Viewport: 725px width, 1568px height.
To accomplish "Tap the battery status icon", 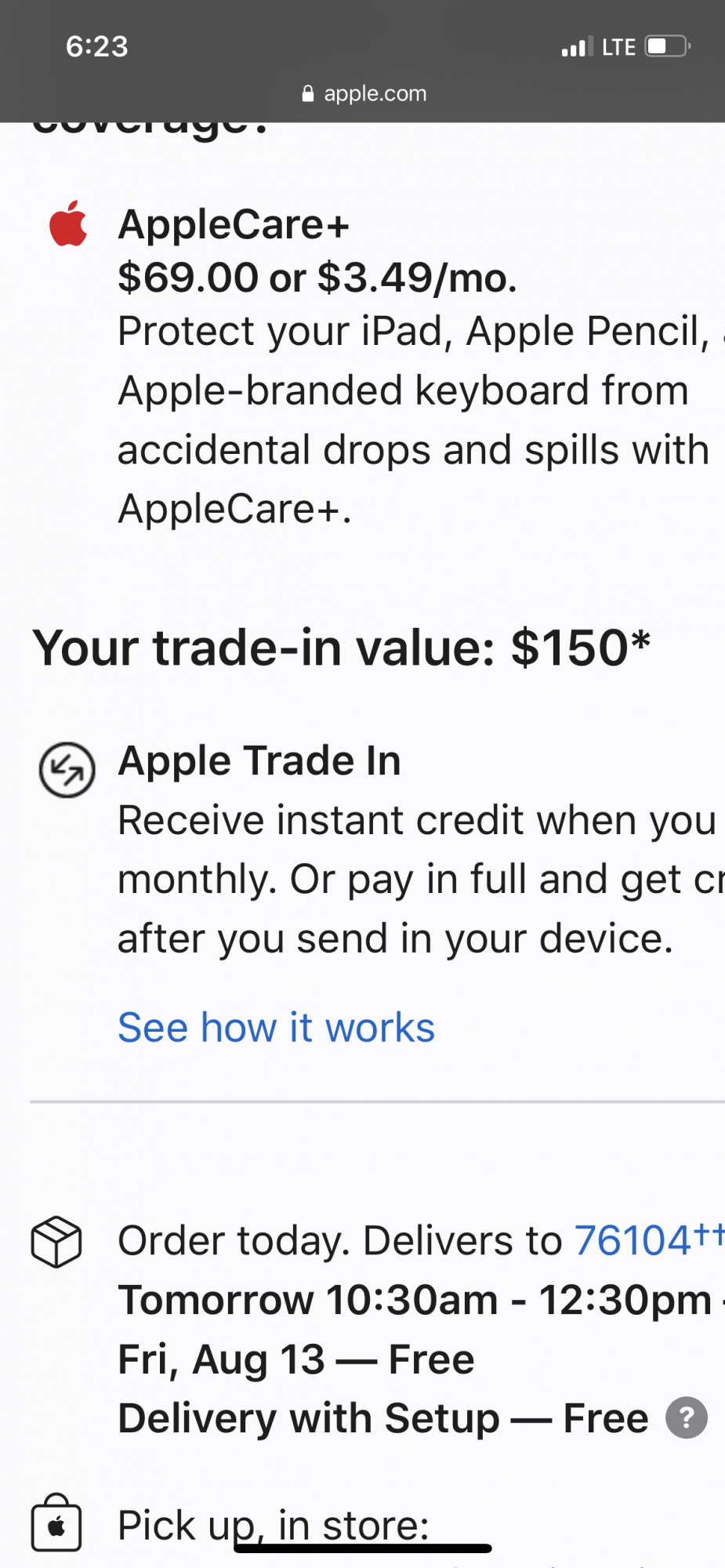I will (x=668, y=46).
